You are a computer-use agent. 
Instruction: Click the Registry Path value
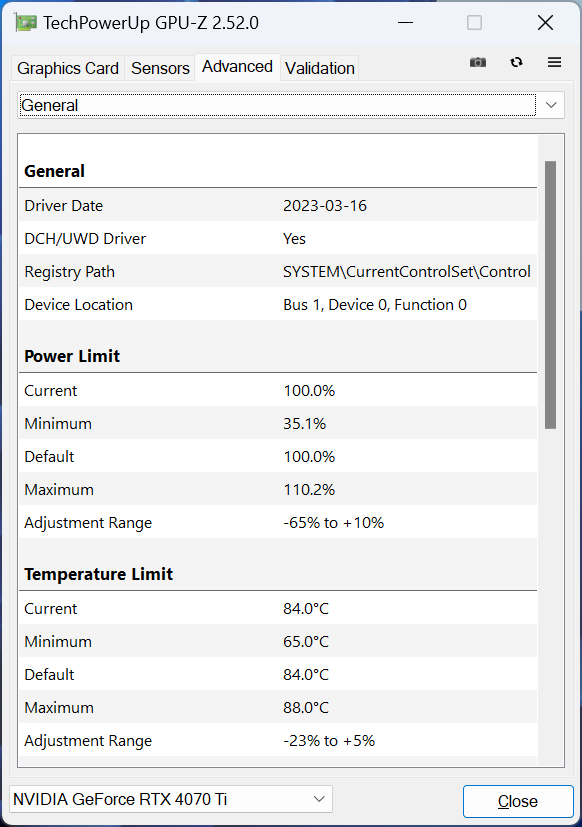click(x=406, y=272)
